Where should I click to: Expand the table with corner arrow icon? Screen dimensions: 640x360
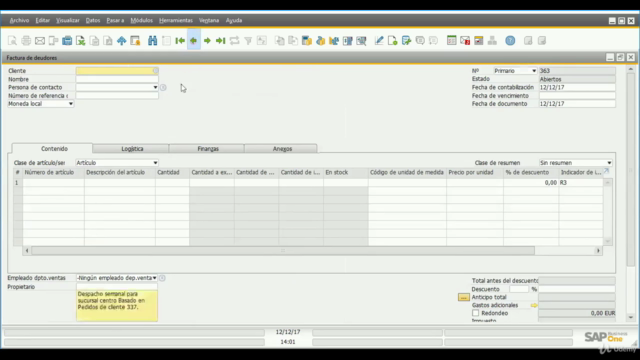(x=606, y=171)
